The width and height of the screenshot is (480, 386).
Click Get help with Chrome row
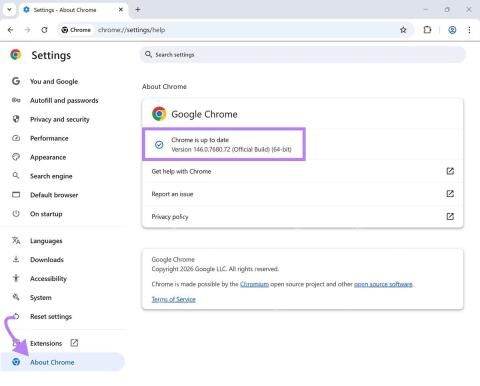pos(303,171)
